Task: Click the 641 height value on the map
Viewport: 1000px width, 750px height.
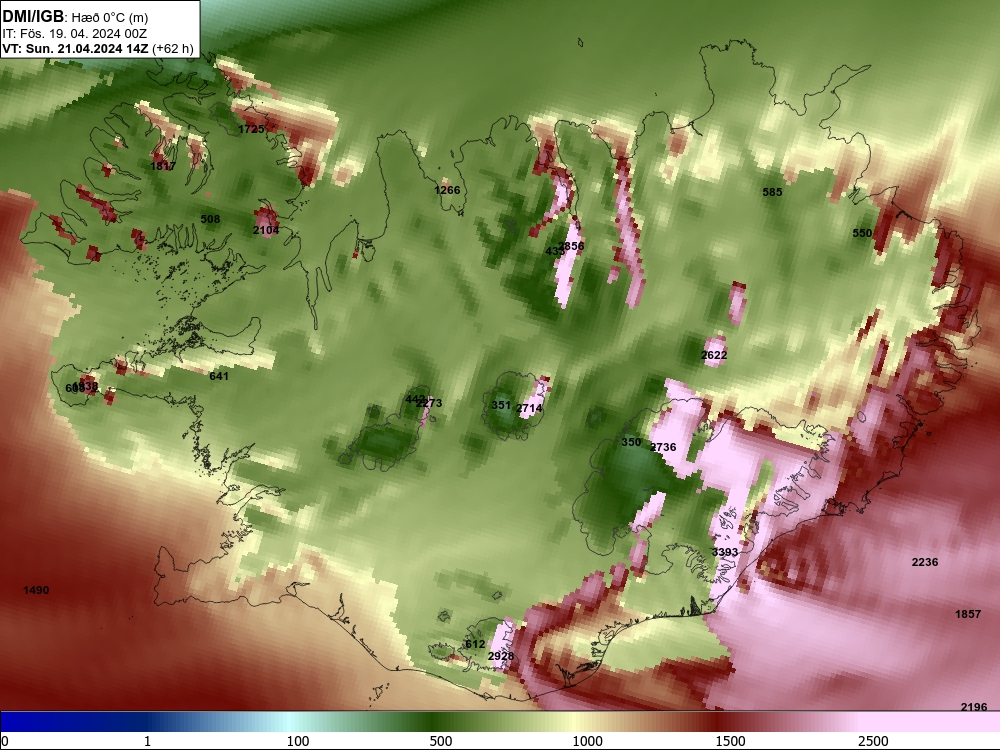Action: (219, 376)
